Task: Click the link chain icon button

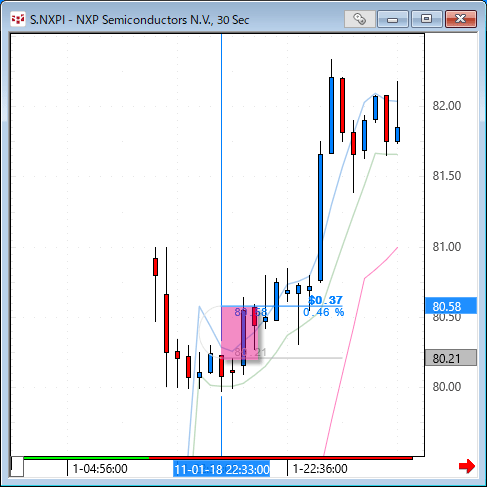Action: click(x=359, y=19)
